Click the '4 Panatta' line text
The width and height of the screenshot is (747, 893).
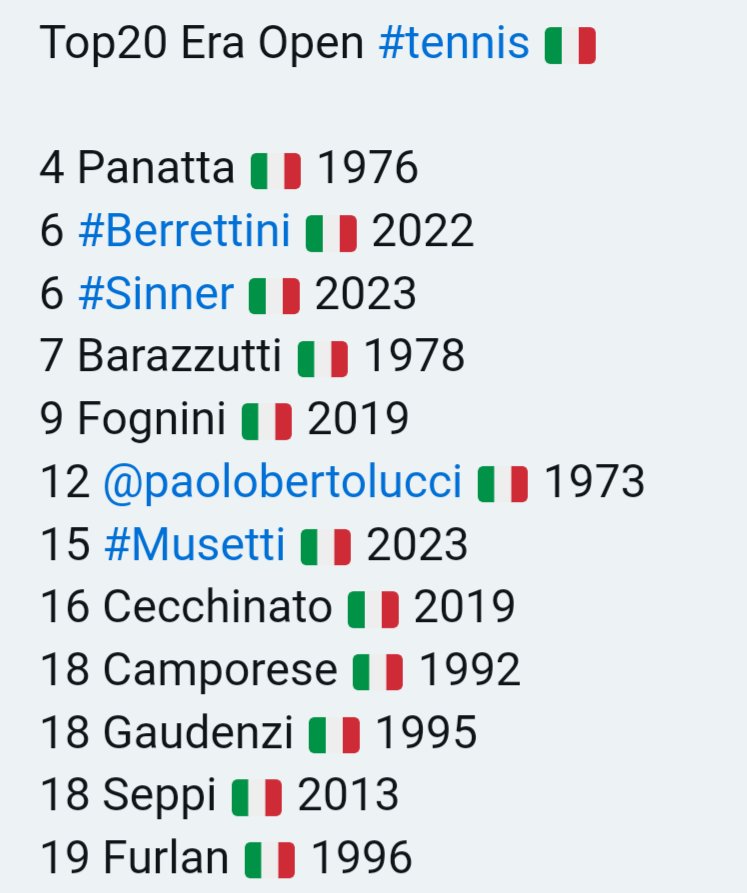pos(137,167)
